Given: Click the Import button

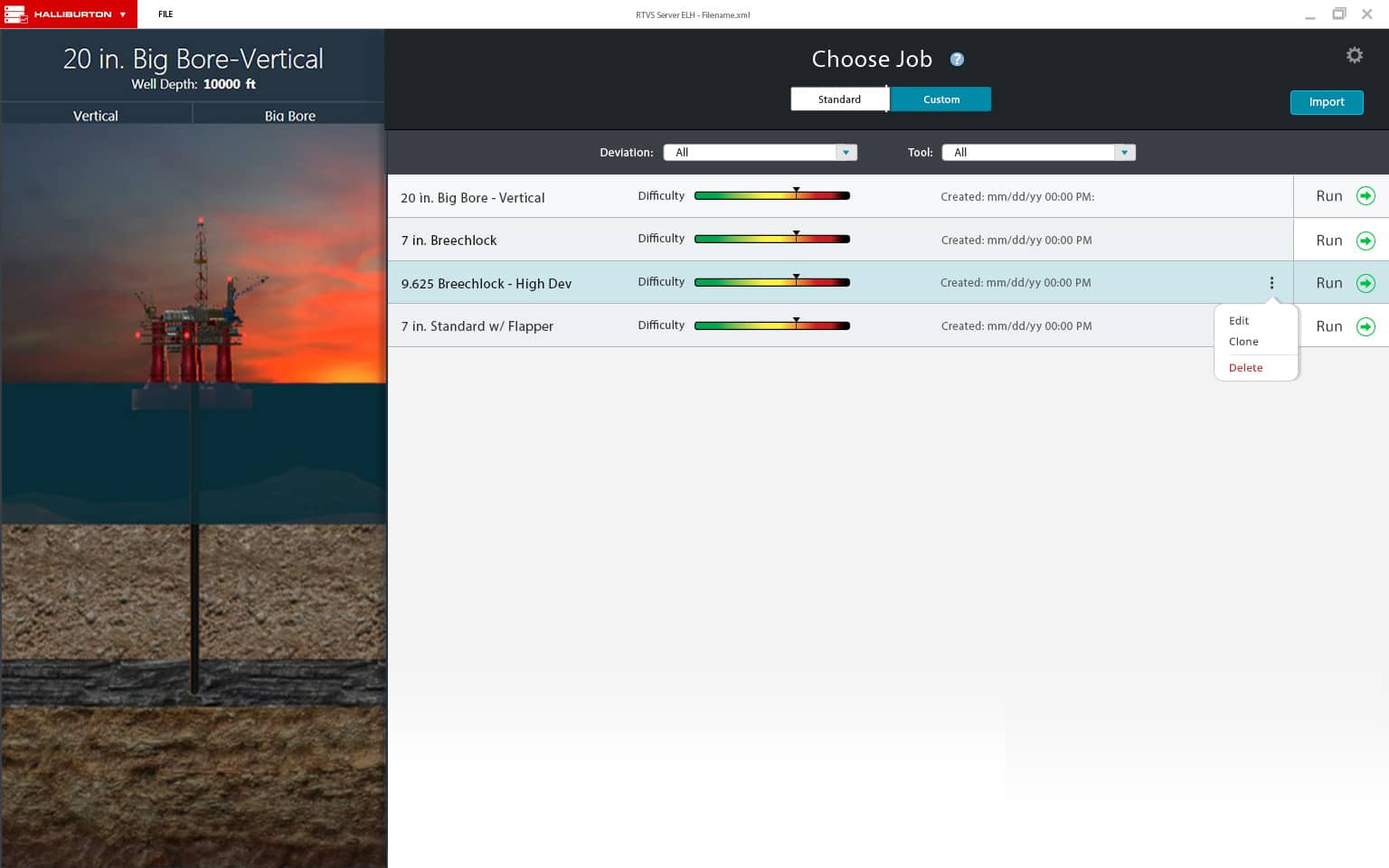Looking at the screenshot, I should (x=1326, y=102).
